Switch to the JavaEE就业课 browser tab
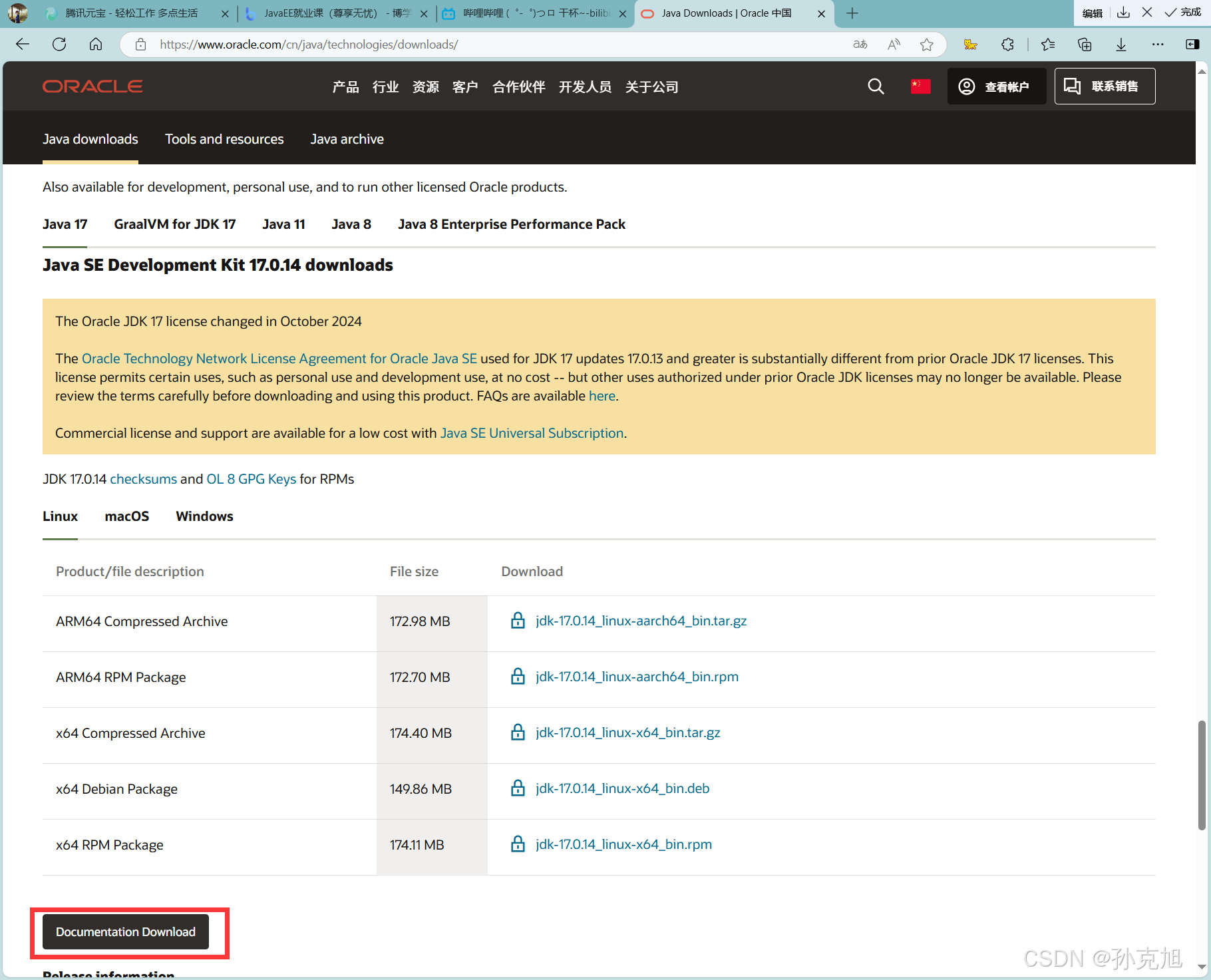The width and height of the screenshot is (1211, 980). pyautogui.click(x=336, y=13)
